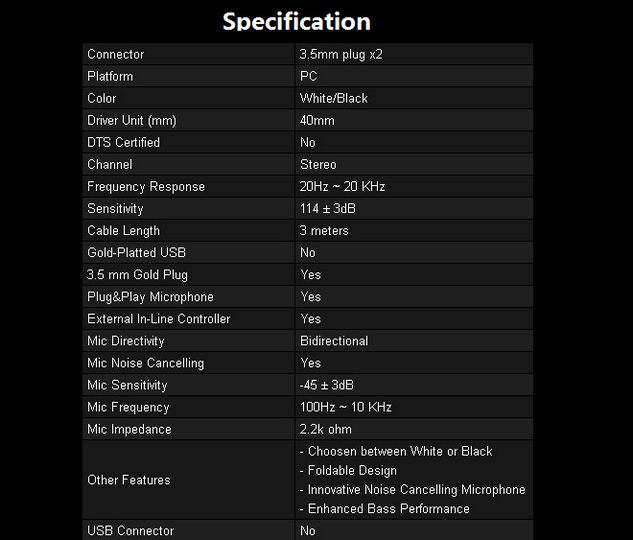The image size is (633, 540).
Task: Select the 2.2k ohm impedance value
Action: pyautogui.click(x=325, y=429)
